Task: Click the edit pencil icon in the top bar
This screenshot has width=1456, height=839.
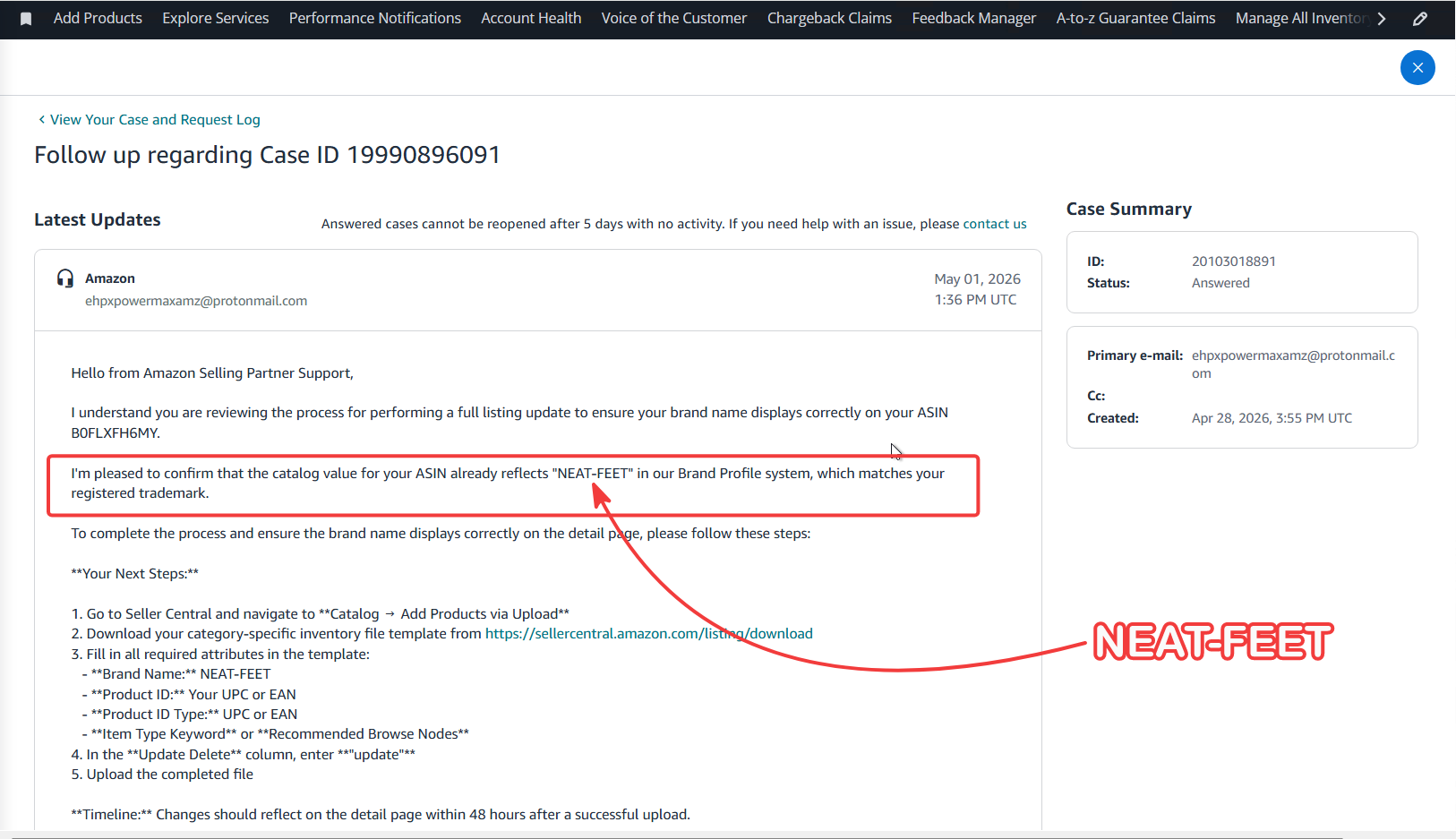Action: (1420, 19)
